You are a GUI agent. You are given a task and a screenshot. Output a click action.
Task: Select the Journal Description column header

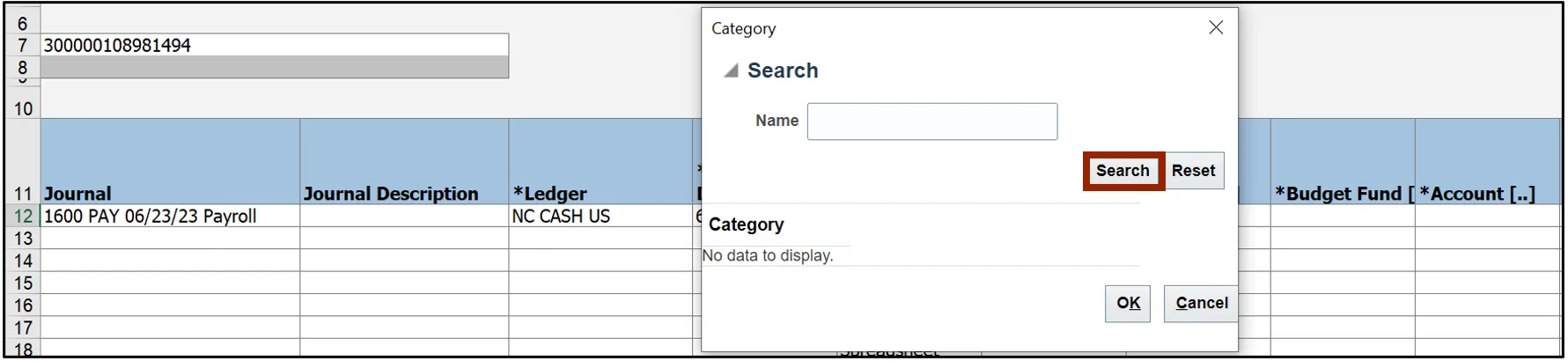tap(403, 193)
